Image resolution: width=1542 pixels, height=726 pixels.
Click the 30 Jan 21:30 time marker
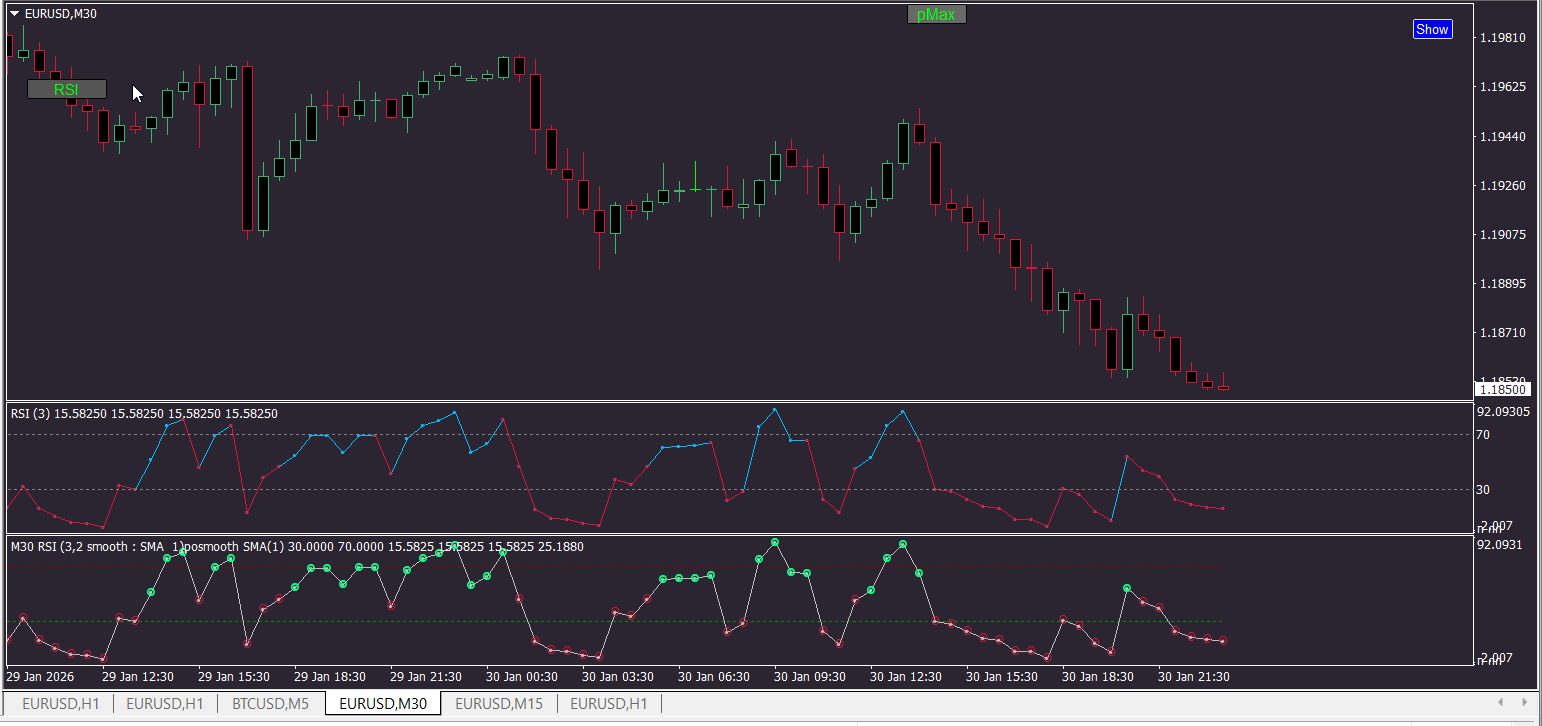click(x=1193, y=676)
